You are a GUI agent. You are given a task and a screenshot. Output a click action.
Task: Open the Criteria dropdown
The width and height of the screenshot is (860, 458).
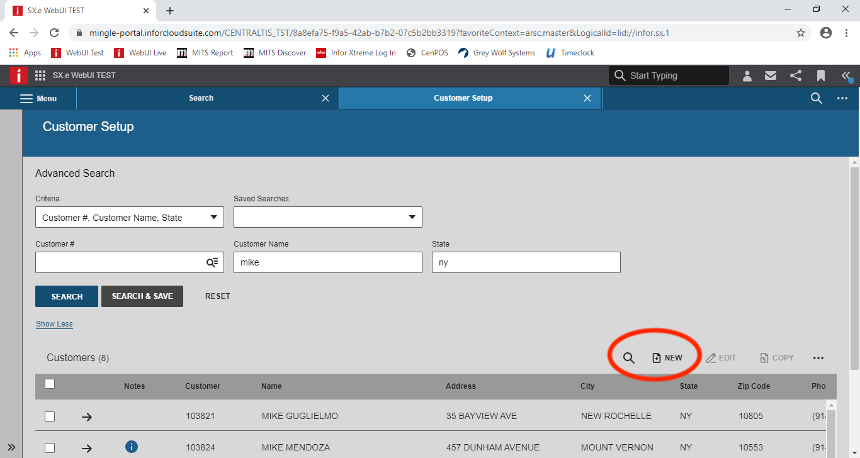pyautogui.click(x=129, y=217)
